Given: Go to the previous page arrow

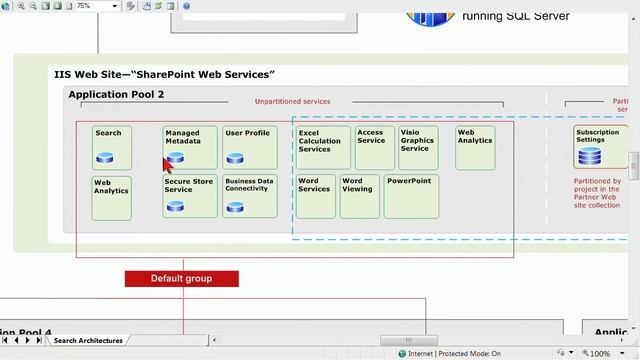Looking at the screenshot, I should pyautogui.click(x=16, y=340).
